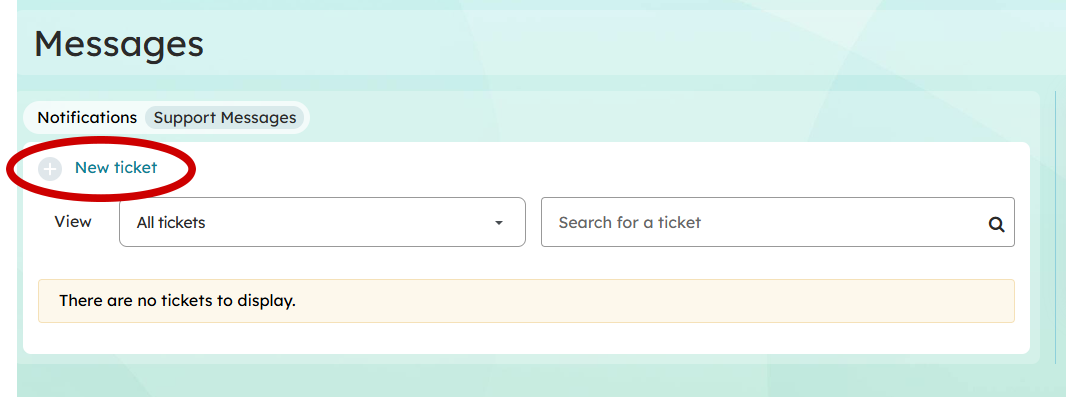Click the Notifications label in tab bar
Screen dimensions: 1066x397
pyautogui.click(x=87, y=118)
